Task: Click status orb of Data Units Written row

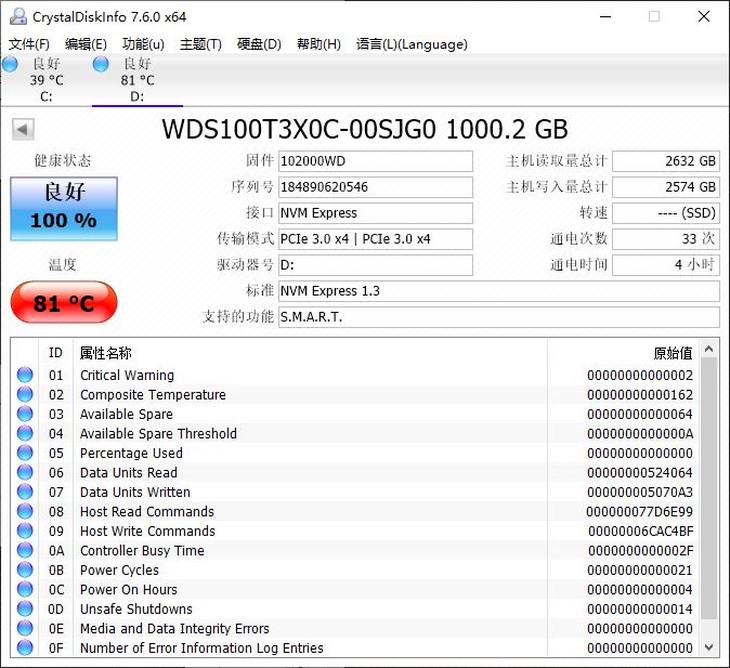Action: tap(25, 492)
